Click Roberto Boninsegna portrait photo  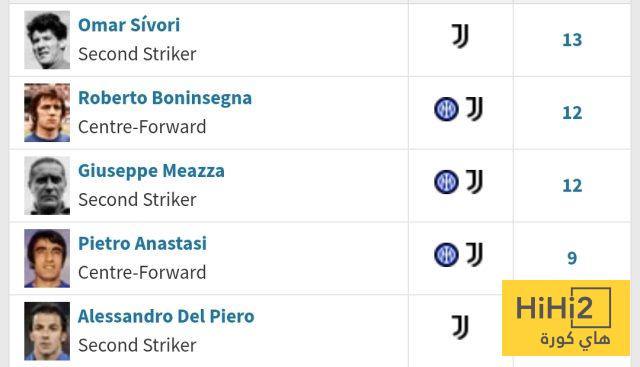(x=47, y=113)
